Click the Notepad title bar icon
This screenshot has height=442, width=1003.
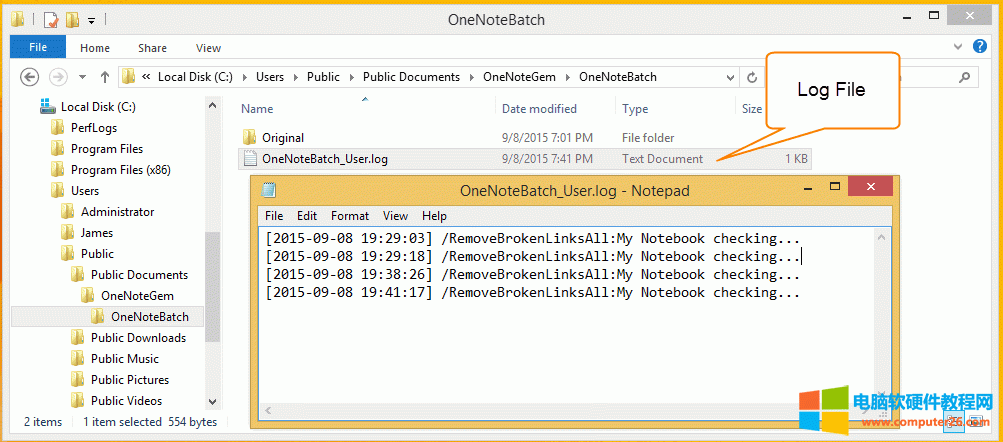pyautogui.click(x=268, y=190)
